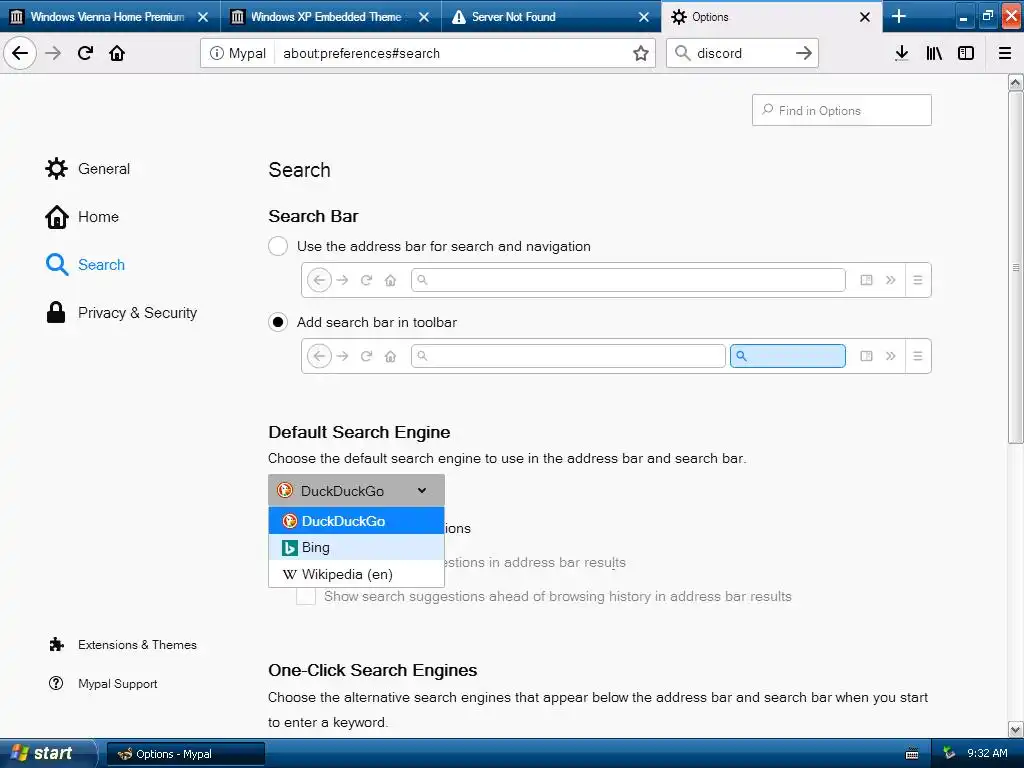Click the search bar magnifier icon
This screenshot has height=768, width=1024.
pos(682,53)
